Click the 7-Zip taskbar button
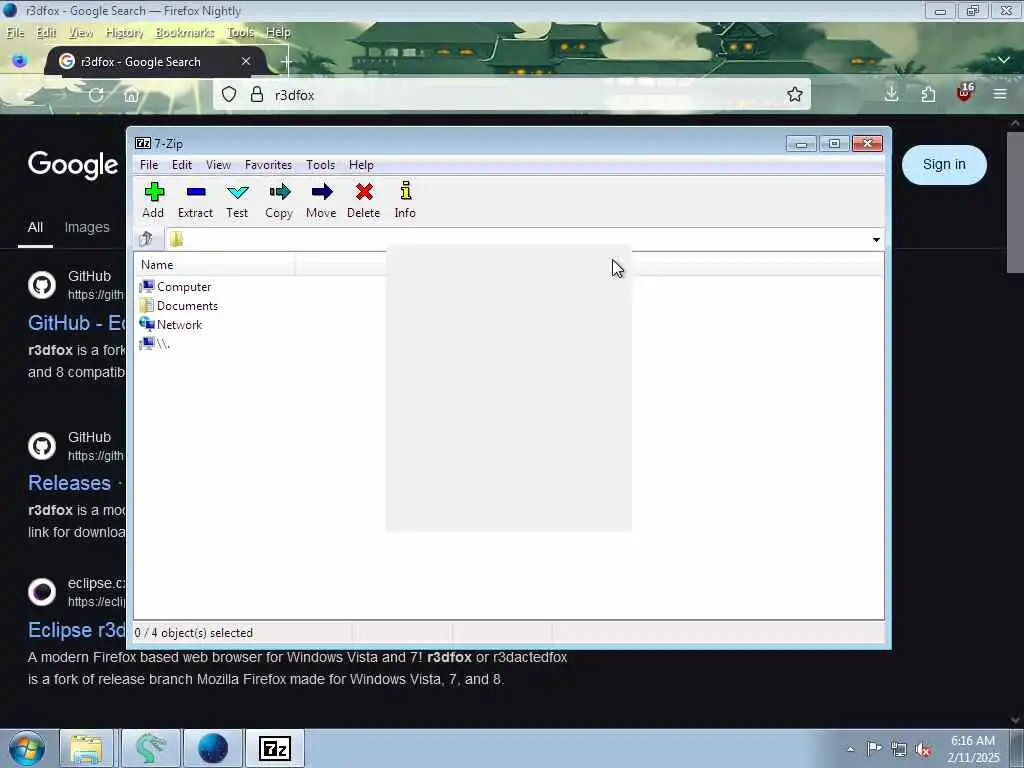The height and width of the screenshot is (768, 1024). click(x=274, y=748)
